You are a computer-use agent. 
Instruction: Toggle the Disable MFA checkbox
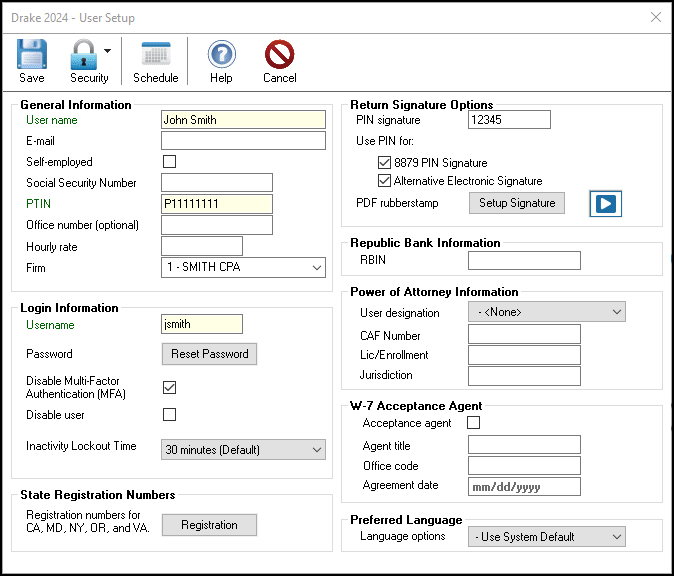169,387
